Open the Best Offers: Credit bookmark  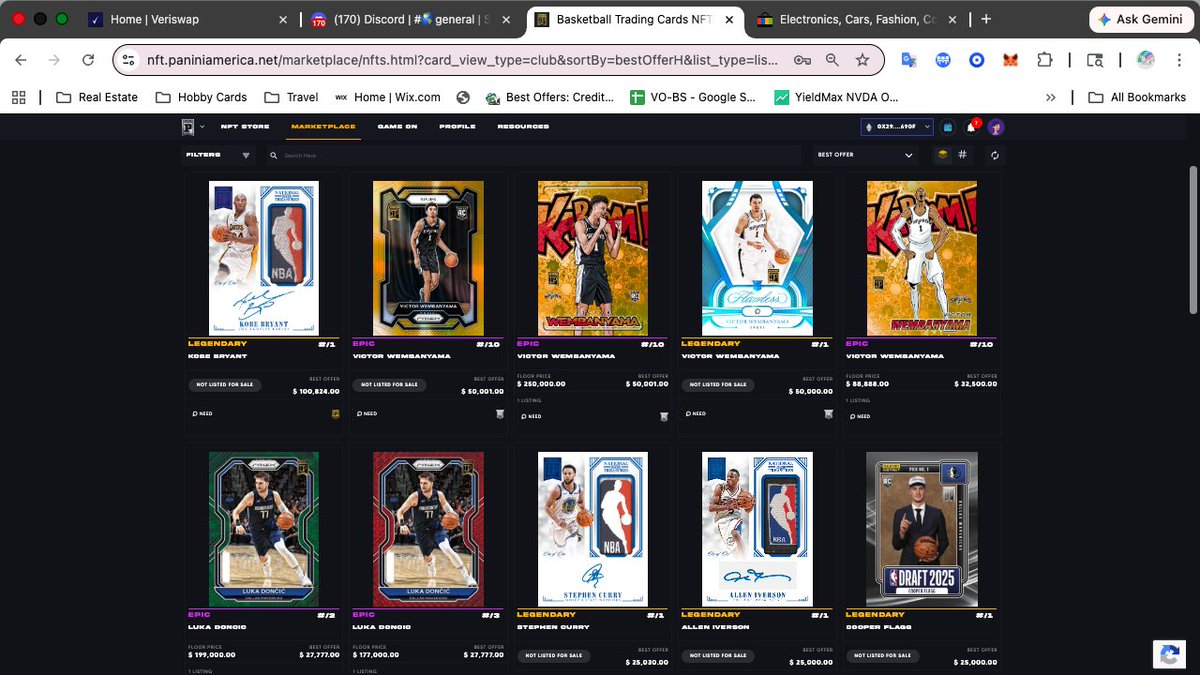pyautogui.click(x=549, y=97)
